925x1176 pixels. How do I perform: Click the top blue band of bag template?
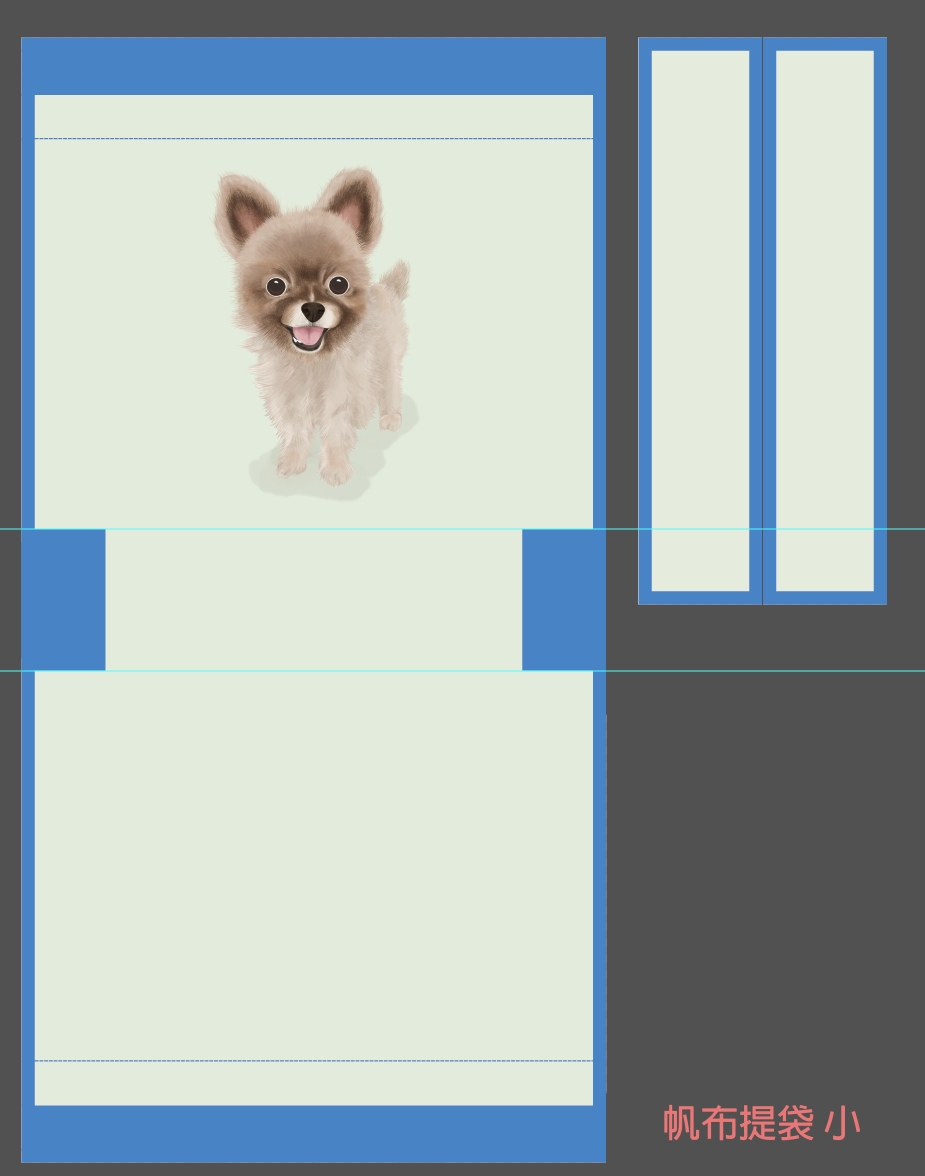click(x=313, y=66)
